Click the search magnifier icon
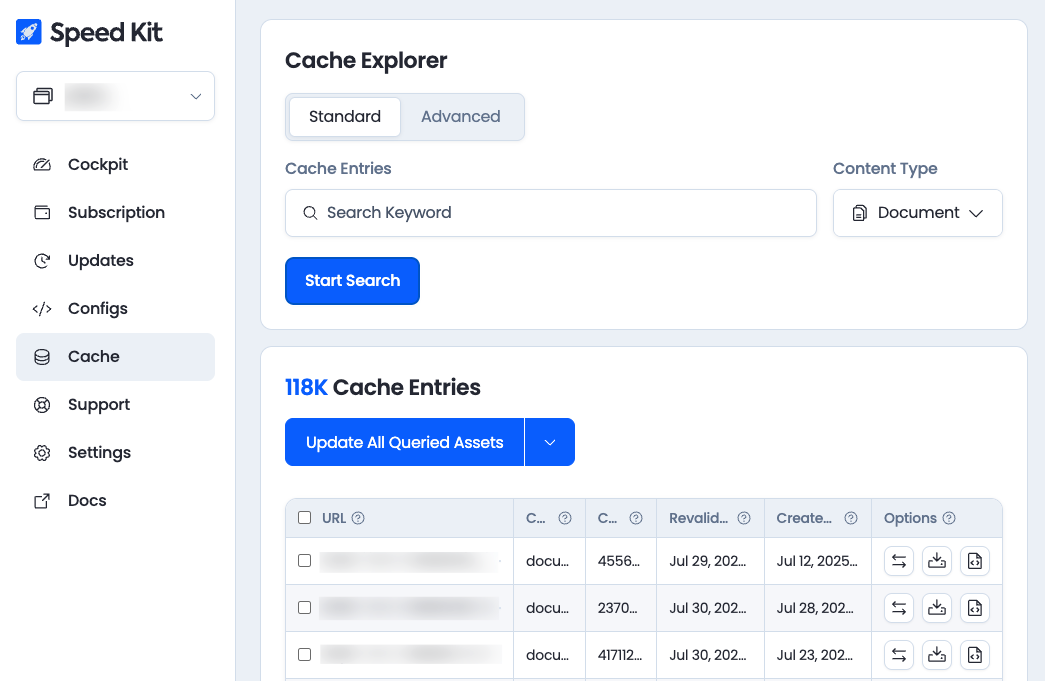 tap(310, 213)
